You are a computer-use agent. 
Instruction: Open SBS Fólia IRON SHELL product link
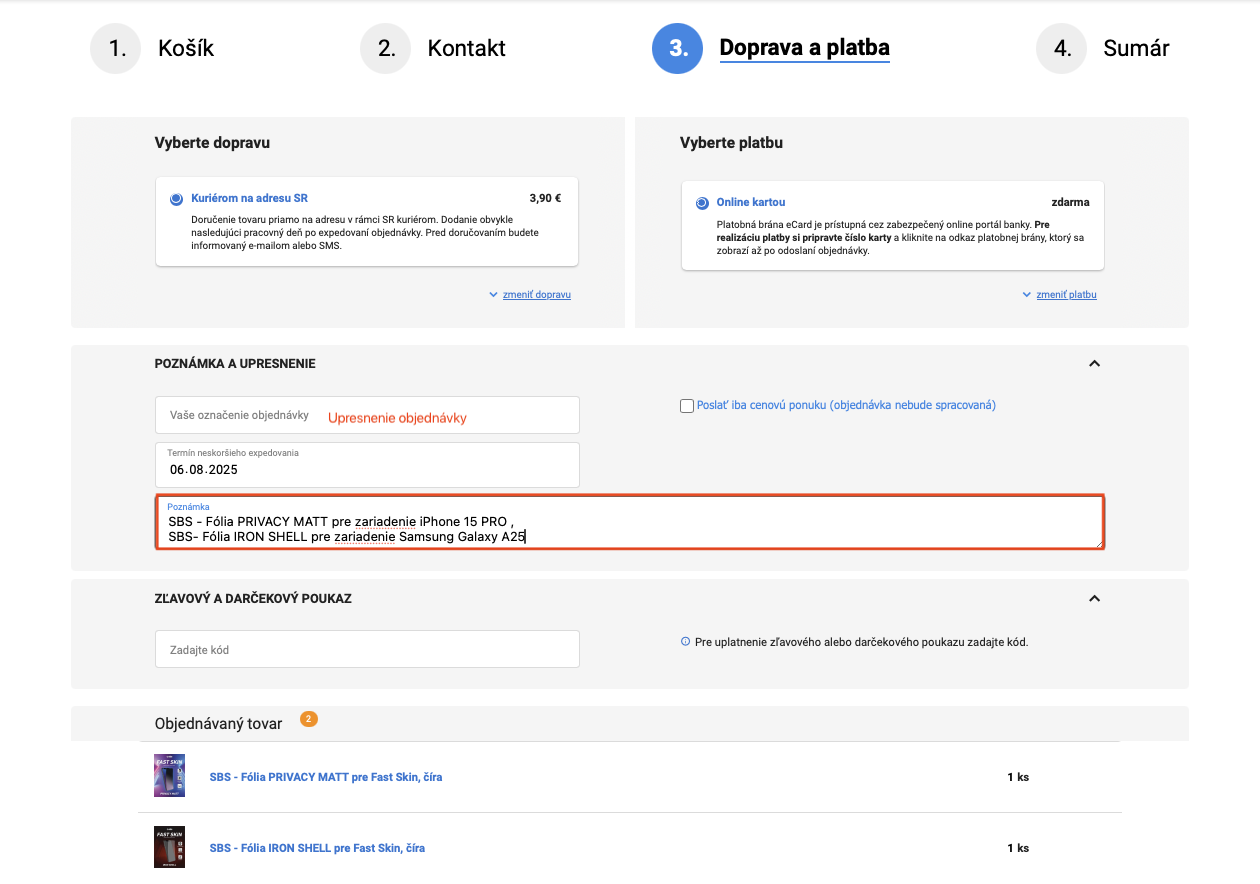click(317, 848)
